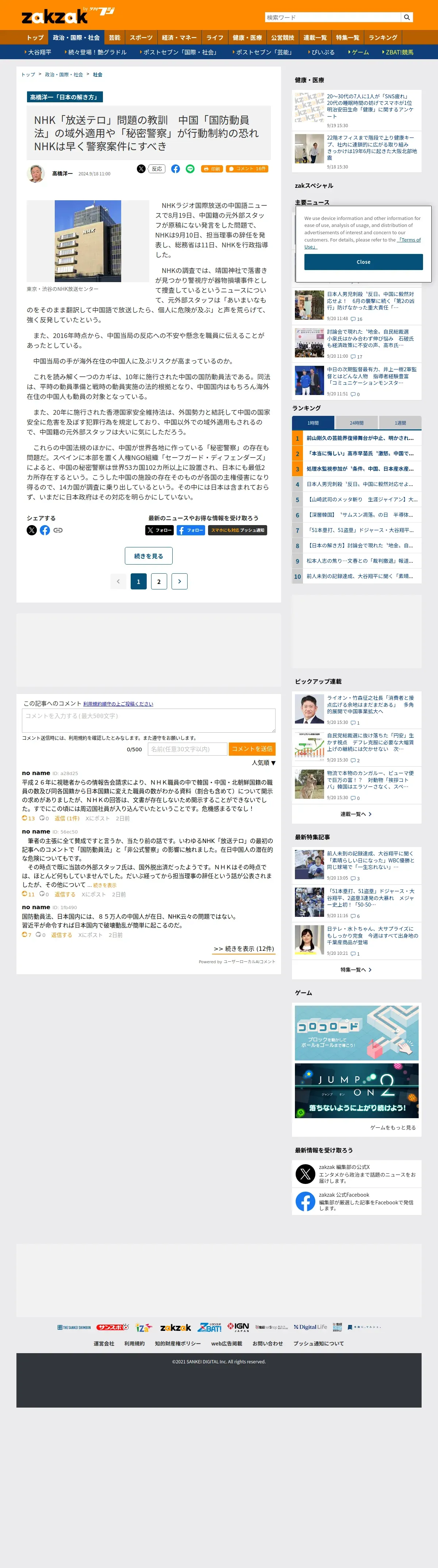This screenshot has height=1568, width=438.
Task: Expand 返信 (1件) replies on first comment
Action: coord(67,819)
